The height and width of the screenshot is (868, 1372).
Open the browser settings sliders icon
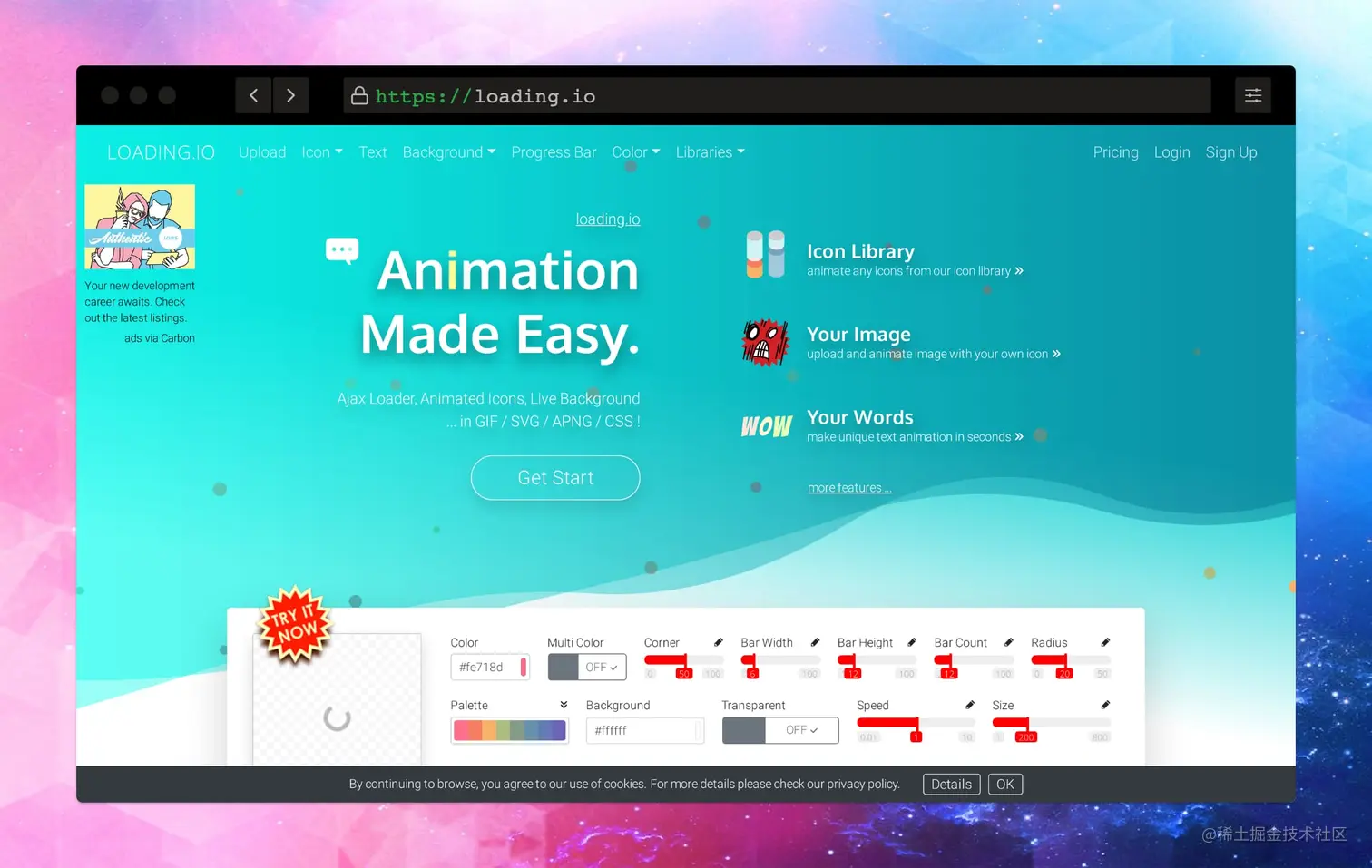1253,95
